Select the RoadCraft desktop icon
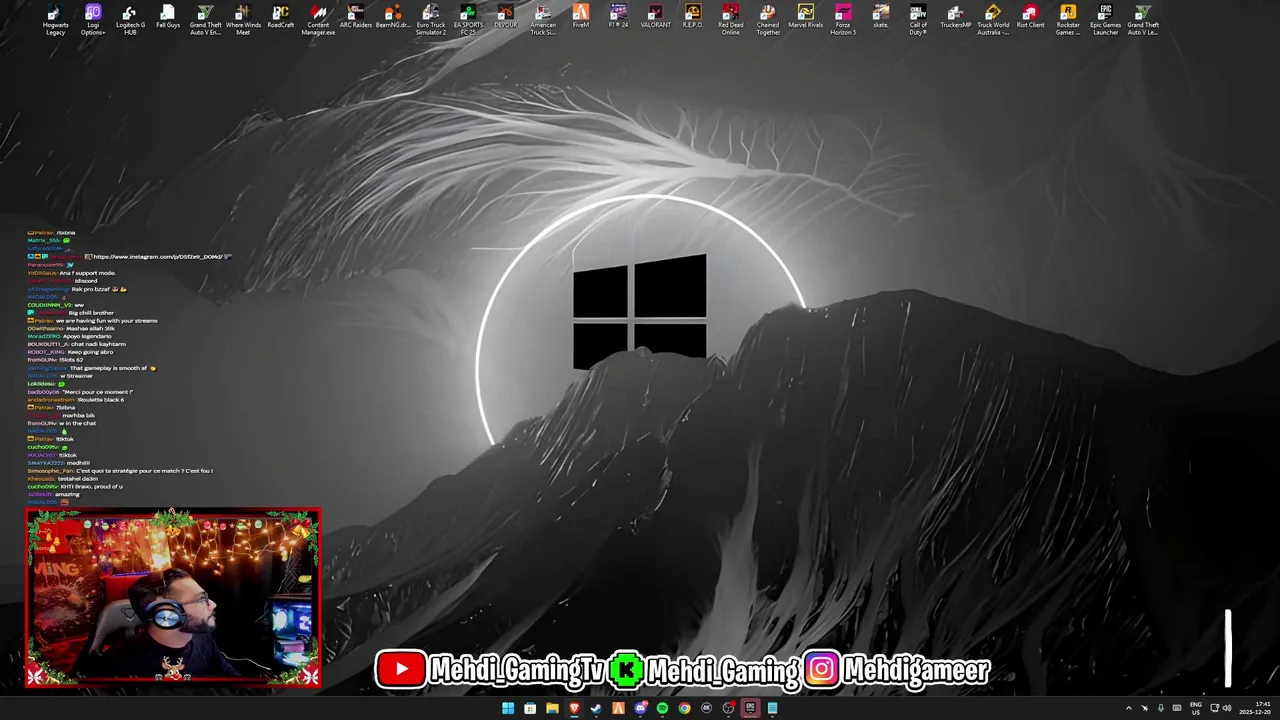The width and height of the screenshot is (1280, 720). coord(281,17)
